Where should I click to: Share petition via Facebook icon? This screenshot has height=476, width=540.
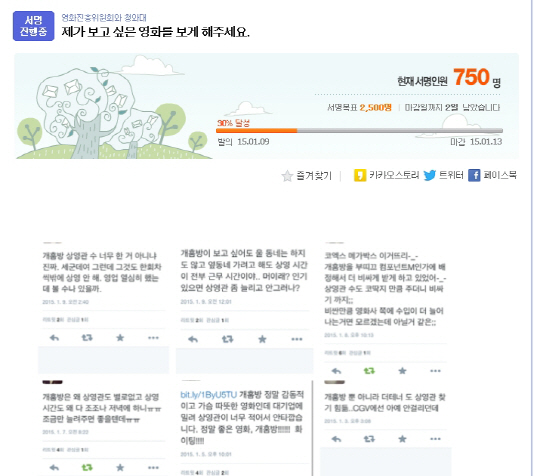click(x=474, y=175)
